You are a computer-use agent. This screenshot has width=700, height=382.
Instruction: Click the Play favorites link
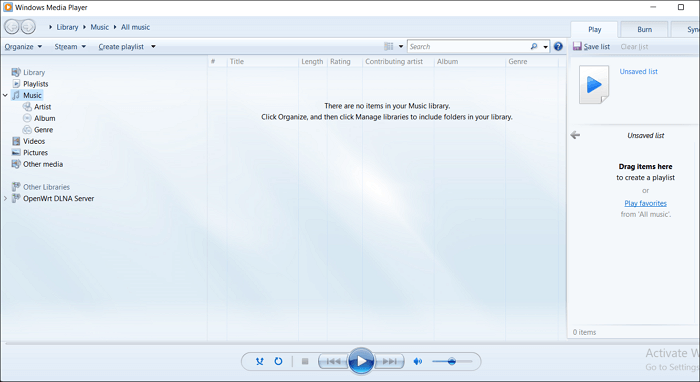point(645,203)
